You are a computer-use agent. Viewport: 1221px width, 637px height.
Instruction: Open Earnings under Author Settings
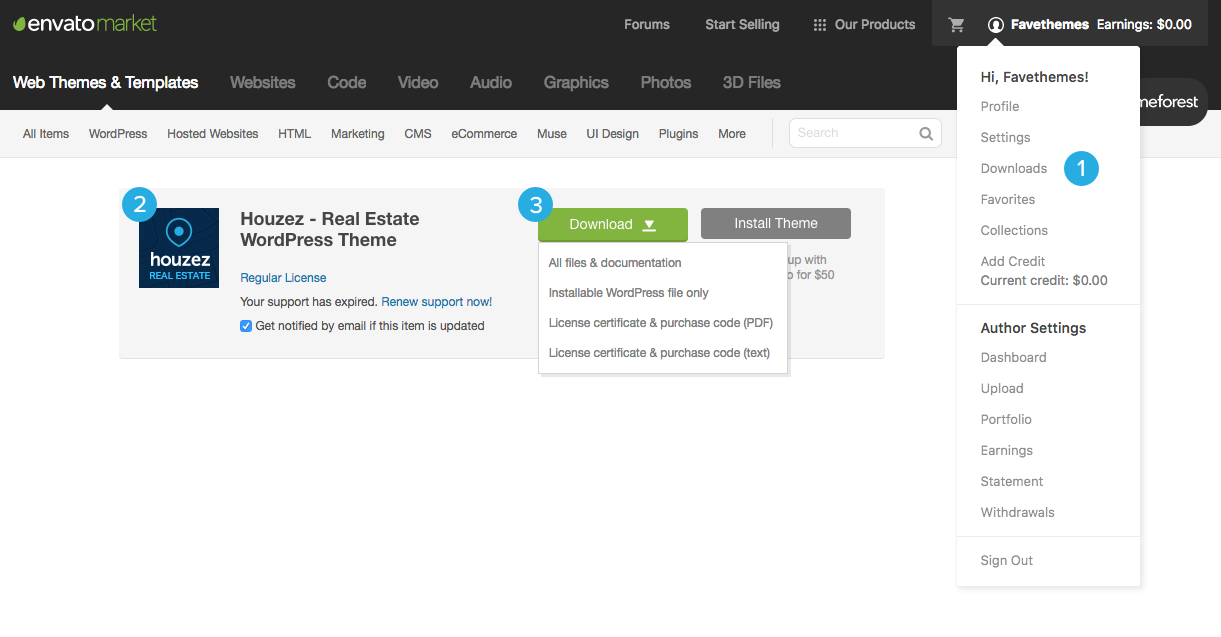[1007, 451]
